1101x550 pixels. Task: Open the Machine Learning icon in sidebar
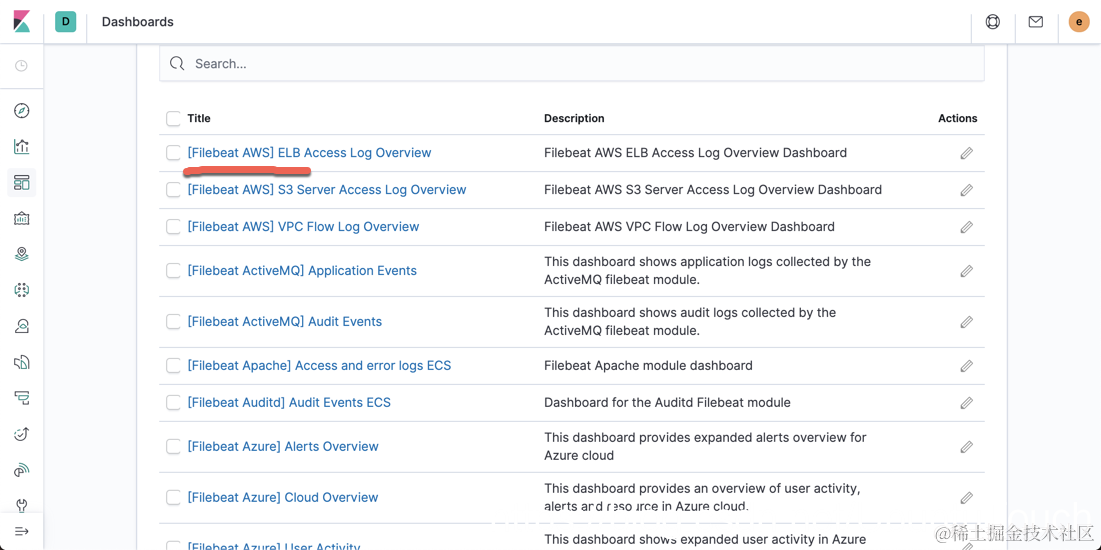22,291
